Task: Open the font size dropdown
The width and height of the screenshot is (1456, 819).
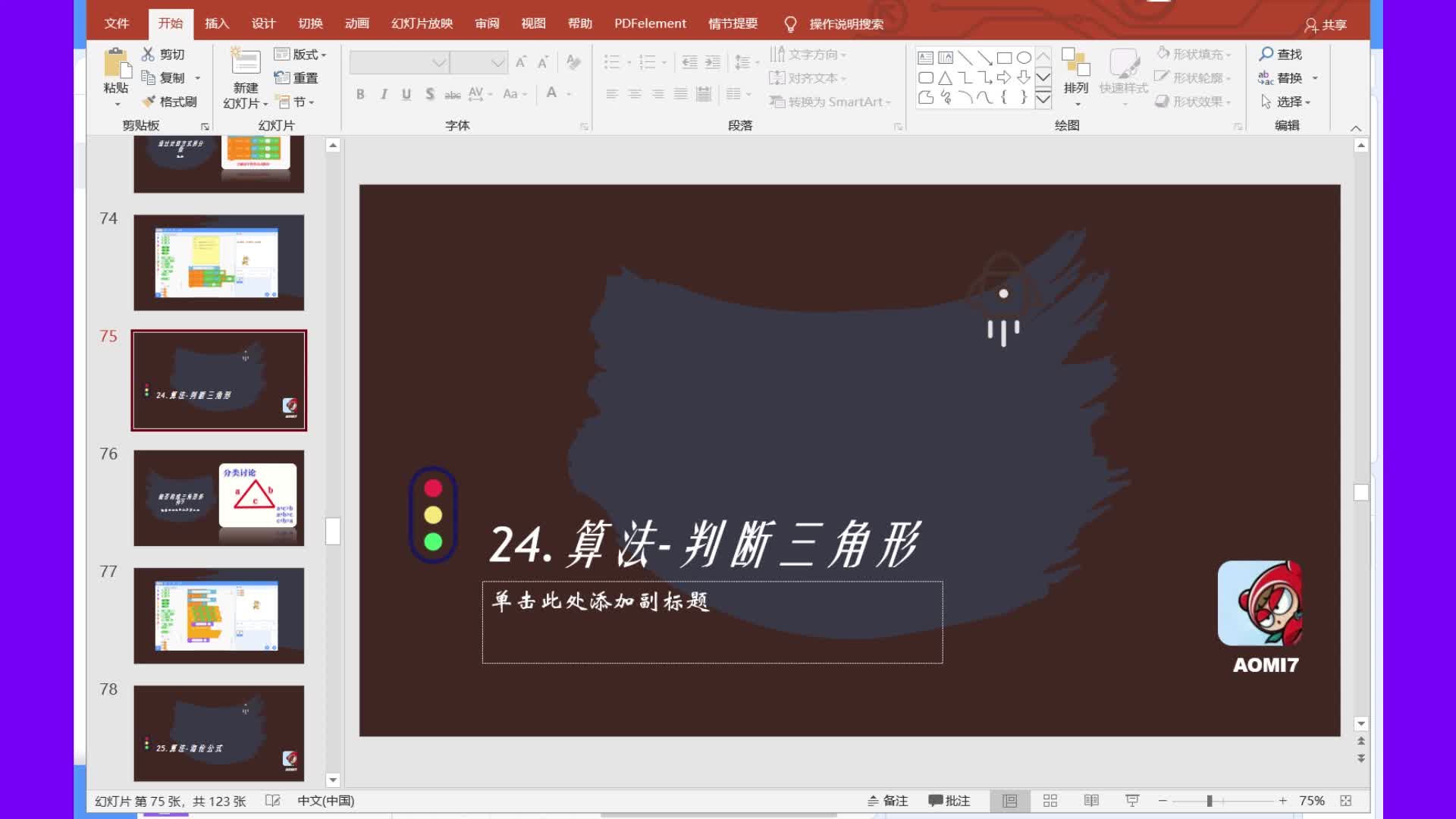Action: 497,62
